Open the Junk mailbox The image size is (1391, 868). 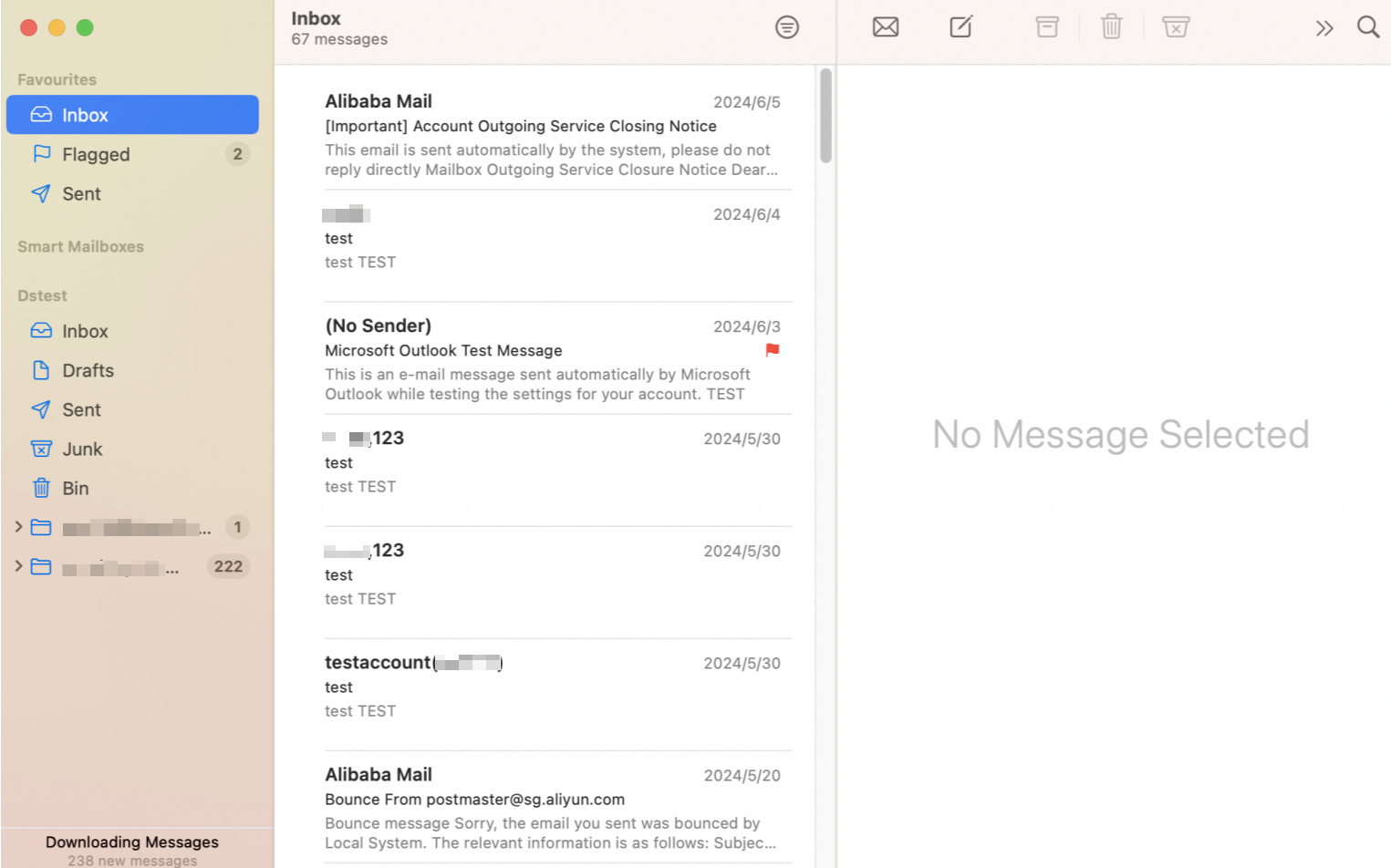click(x=132, y=449)
